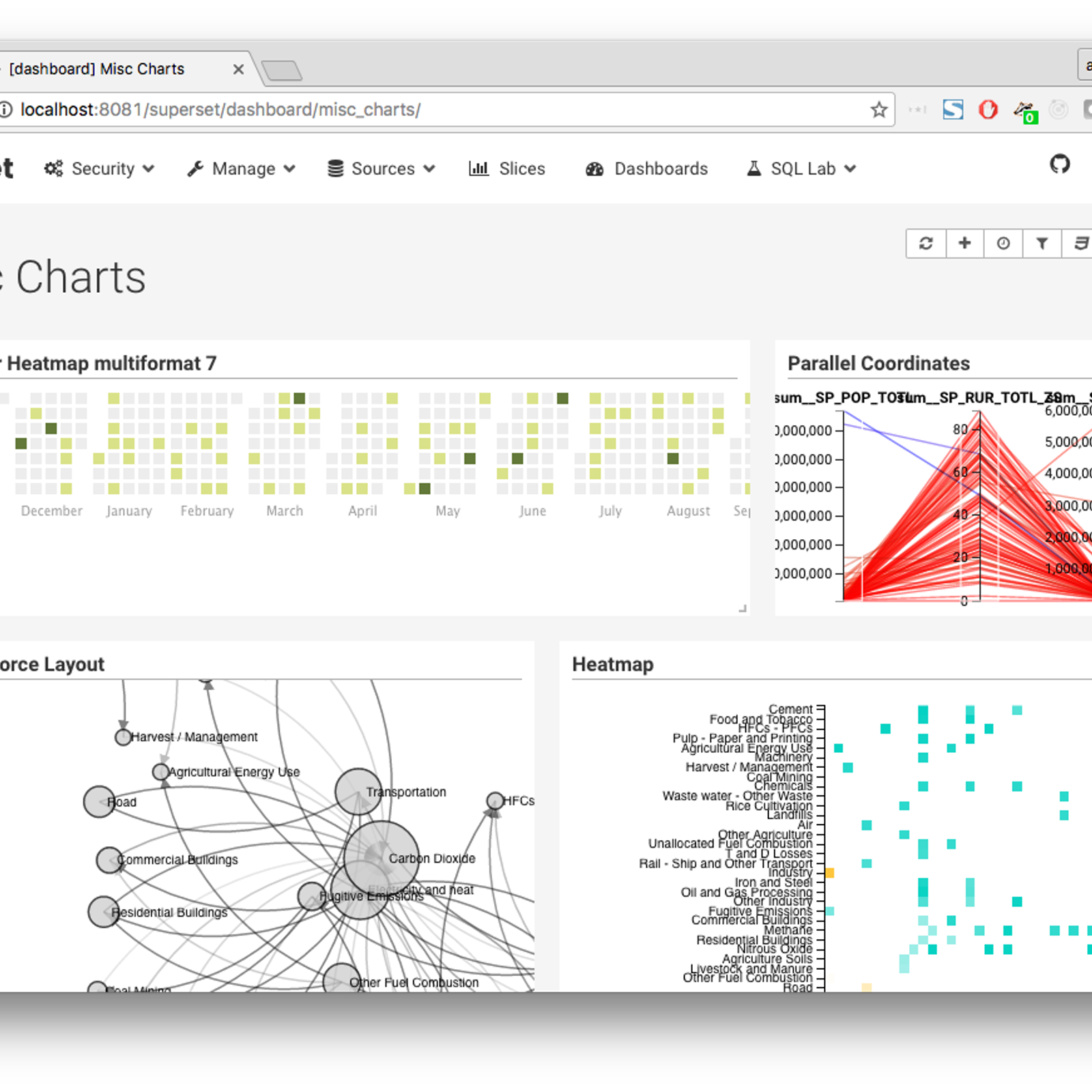The image size is (1092, 1092).
Task: Click the Carbon Dioxide node in Force Layout
Action: [x=381, y=858]
